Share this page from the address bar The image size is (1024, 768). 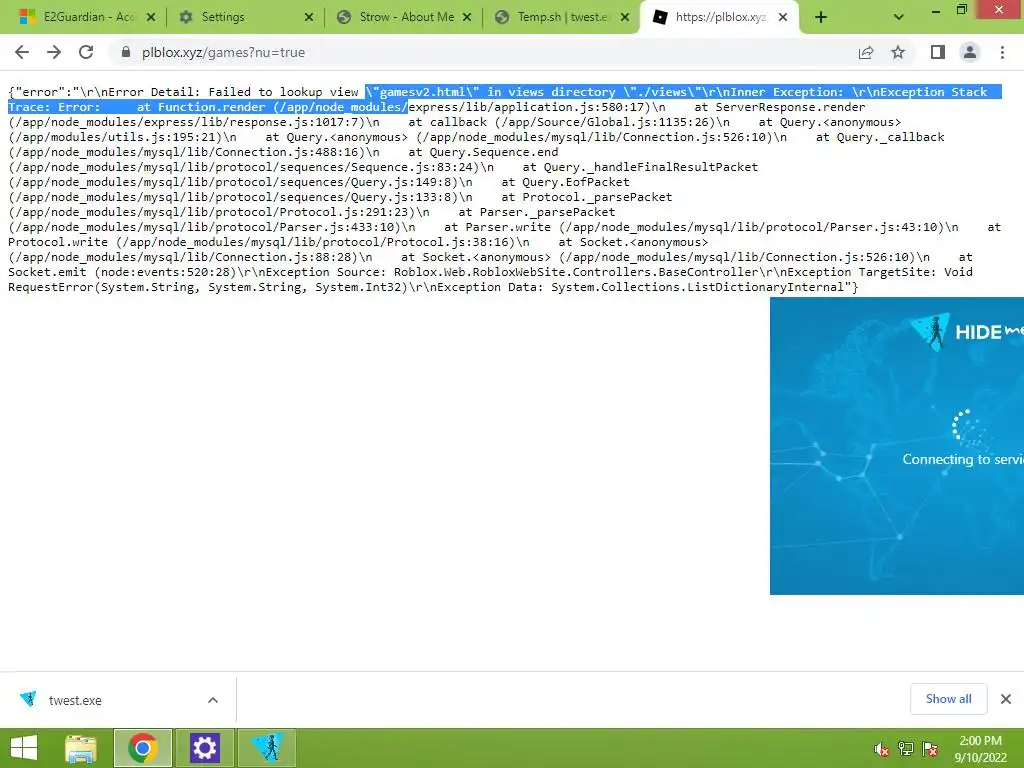[866, 52]
